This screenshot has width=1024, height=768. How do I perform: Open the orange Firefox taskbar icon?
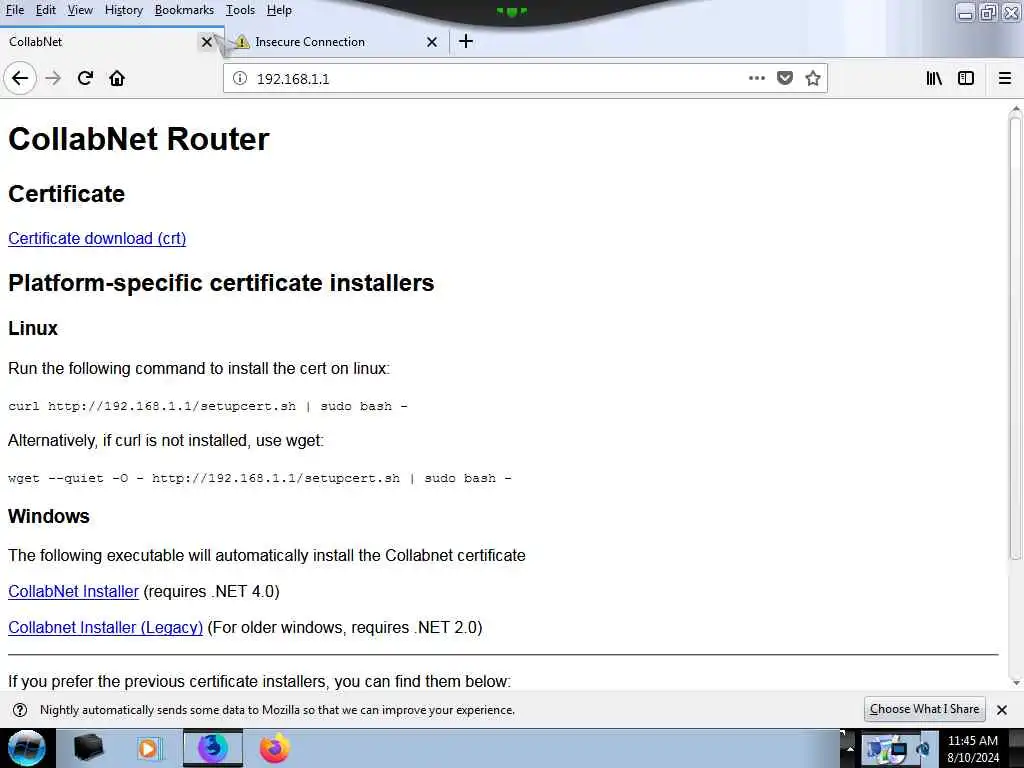pos(275,748)
